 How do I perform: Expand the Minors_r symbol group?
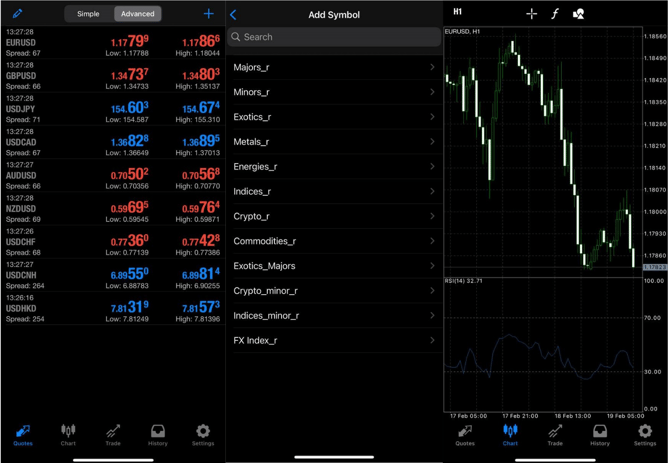tap(334, 92)
